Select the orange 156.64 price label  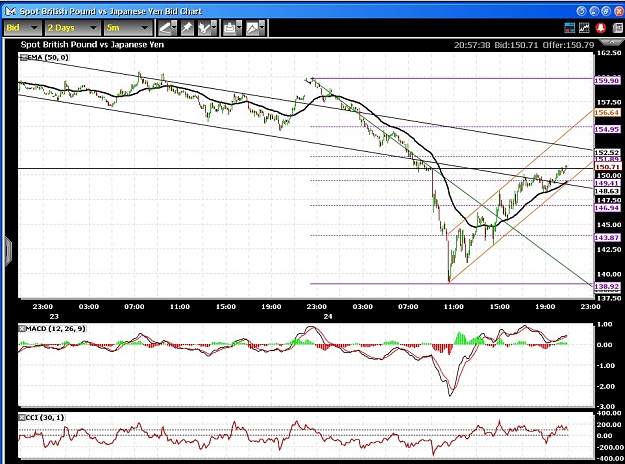(x=607, y=112)
